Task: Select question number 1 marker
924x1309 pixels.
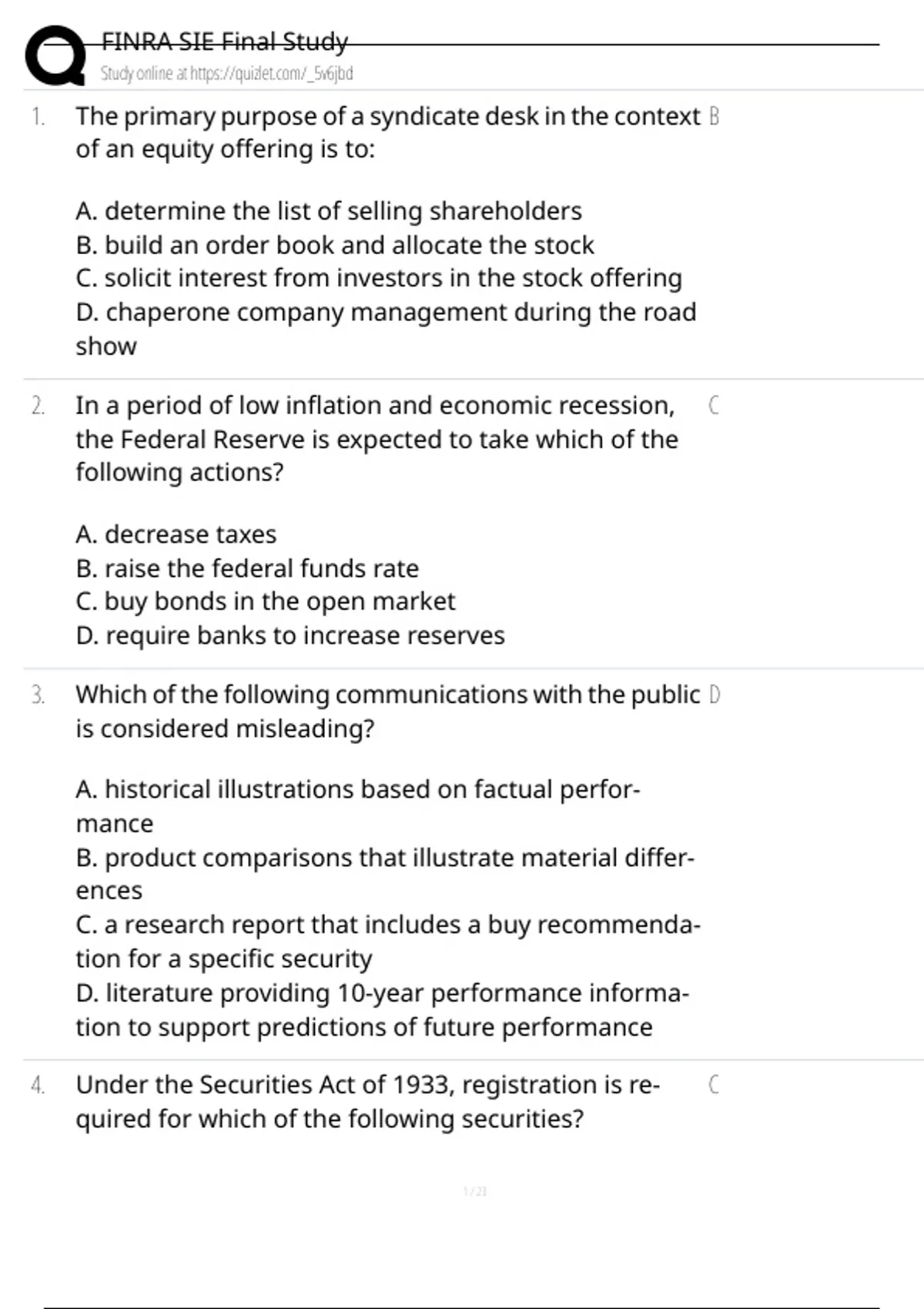Action: pyautogui.click(x=38, y=117)
